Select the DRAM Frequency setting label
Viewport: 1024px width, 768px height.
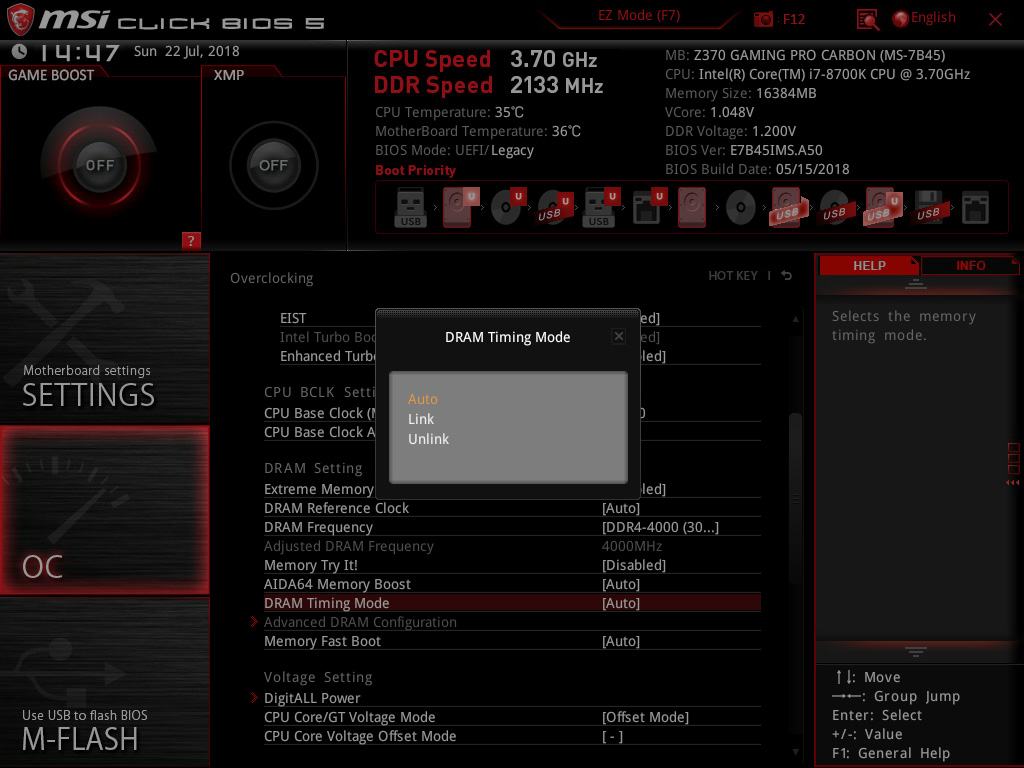tap(318, 527)
